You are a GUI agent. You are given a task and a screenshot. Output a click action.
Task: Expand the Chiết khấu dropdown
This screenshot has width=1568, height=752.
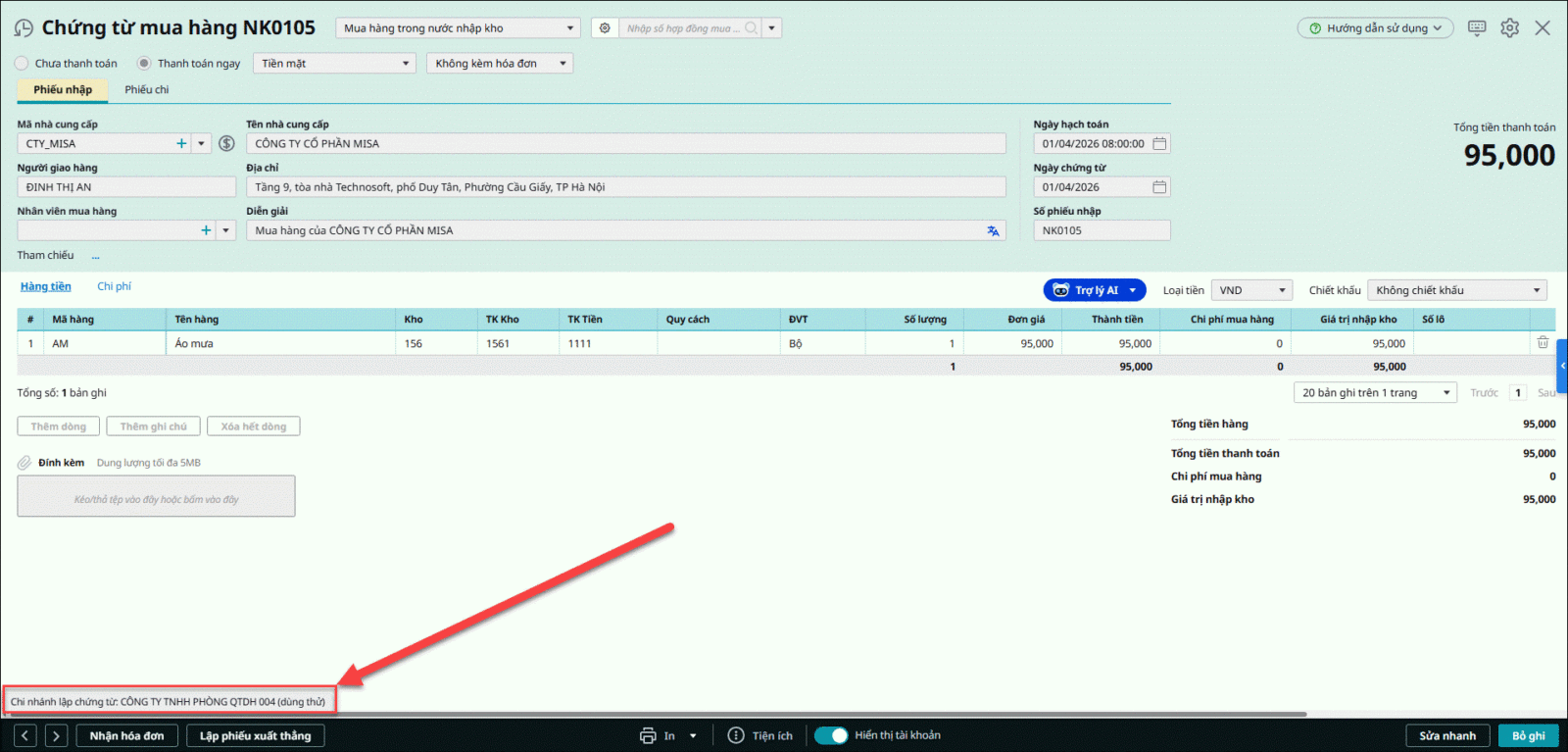[1456, 290]
